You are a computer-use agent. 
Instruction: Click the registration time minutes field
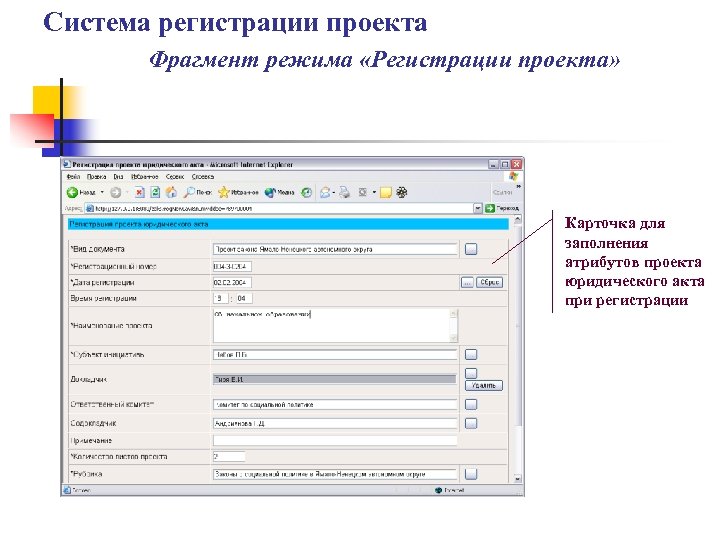pos(244,298)
